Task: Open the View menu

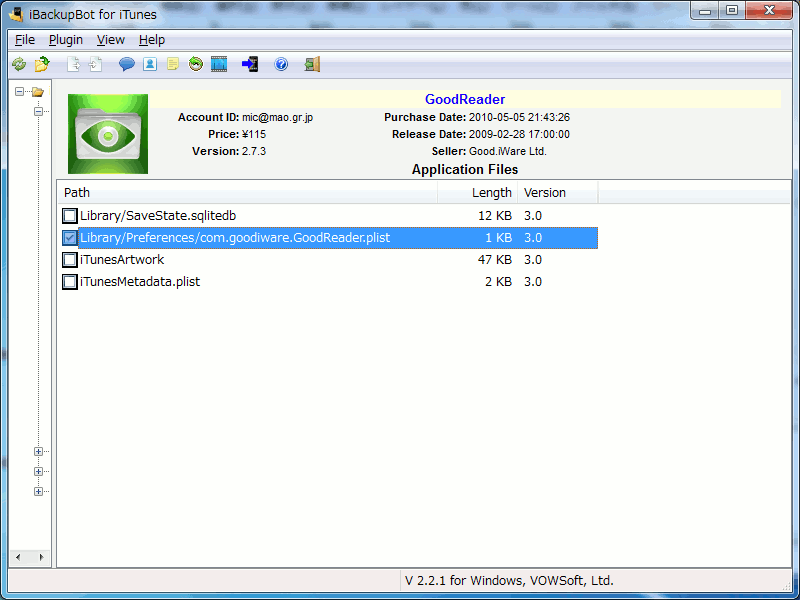Action: (x=111, y=40)
